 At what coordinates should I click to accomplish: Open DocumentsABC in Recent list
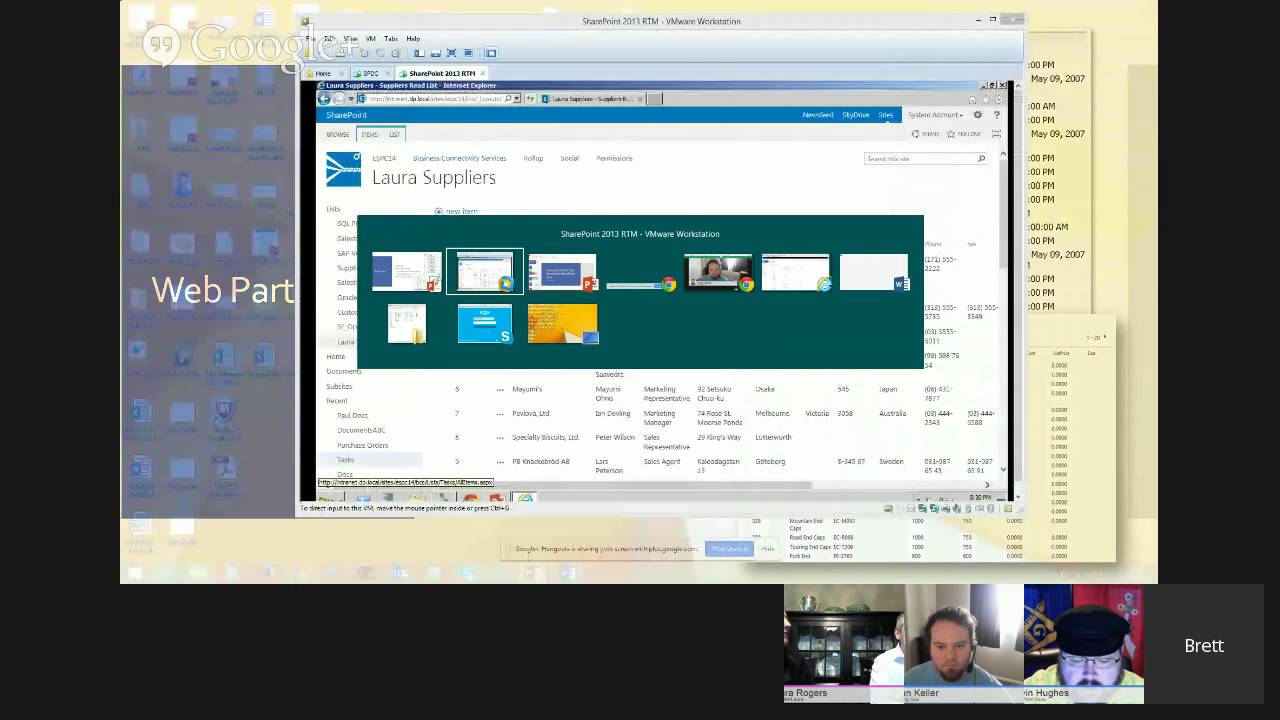pos(361,430)
